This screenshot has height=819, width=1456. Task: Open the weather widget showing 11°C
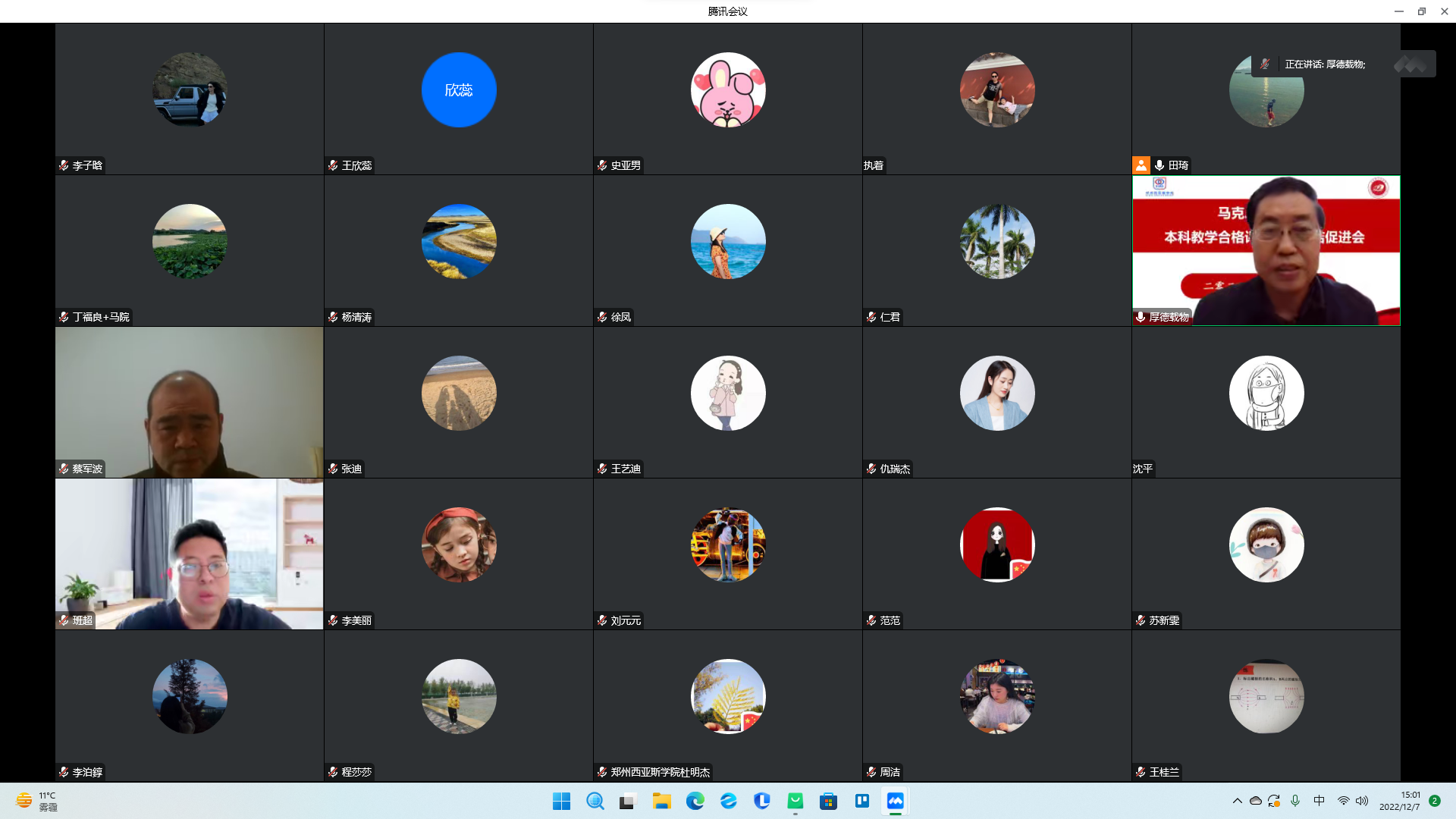36,801
